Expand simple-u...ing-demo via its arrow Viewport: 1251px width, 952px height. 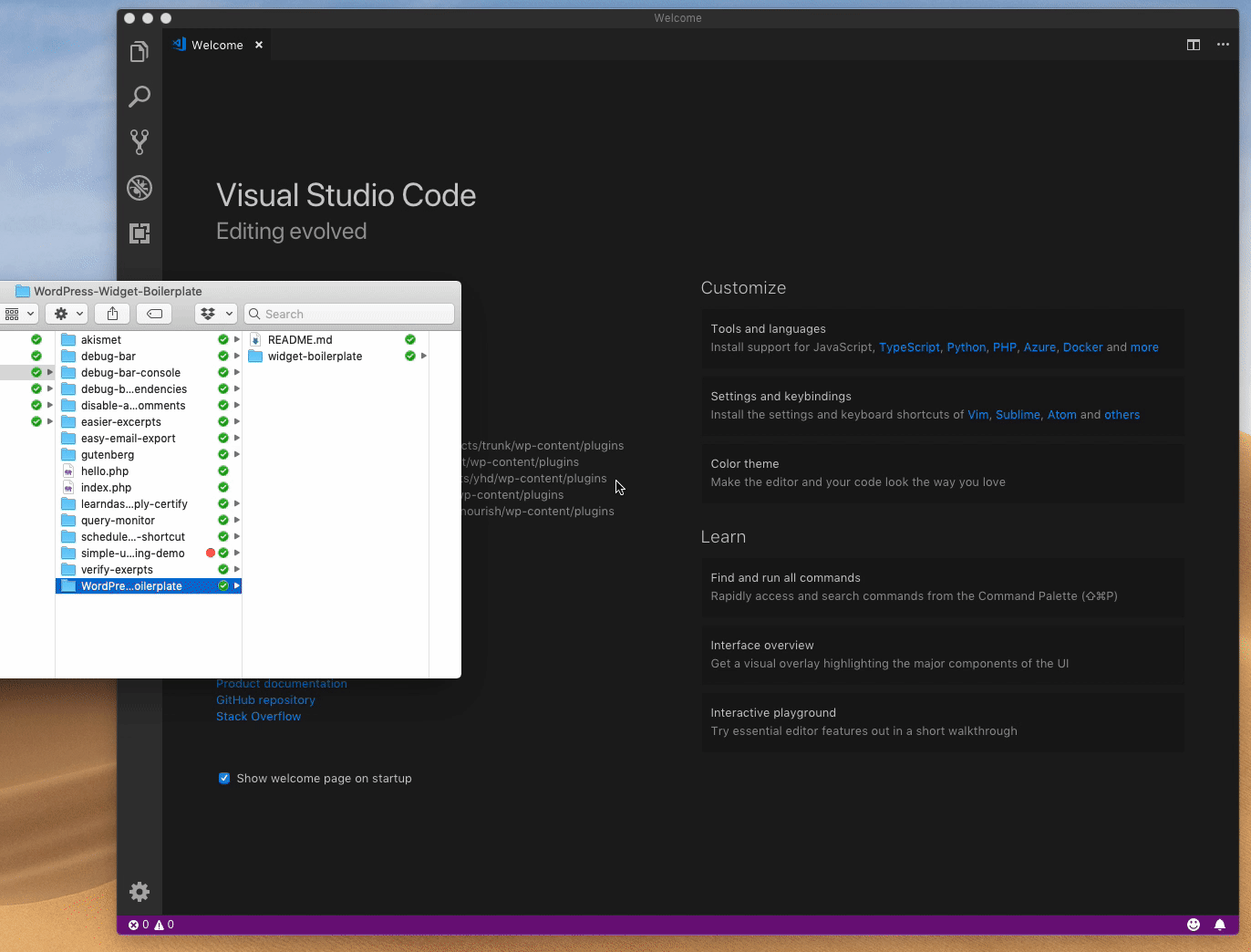(x=237, y=553)
